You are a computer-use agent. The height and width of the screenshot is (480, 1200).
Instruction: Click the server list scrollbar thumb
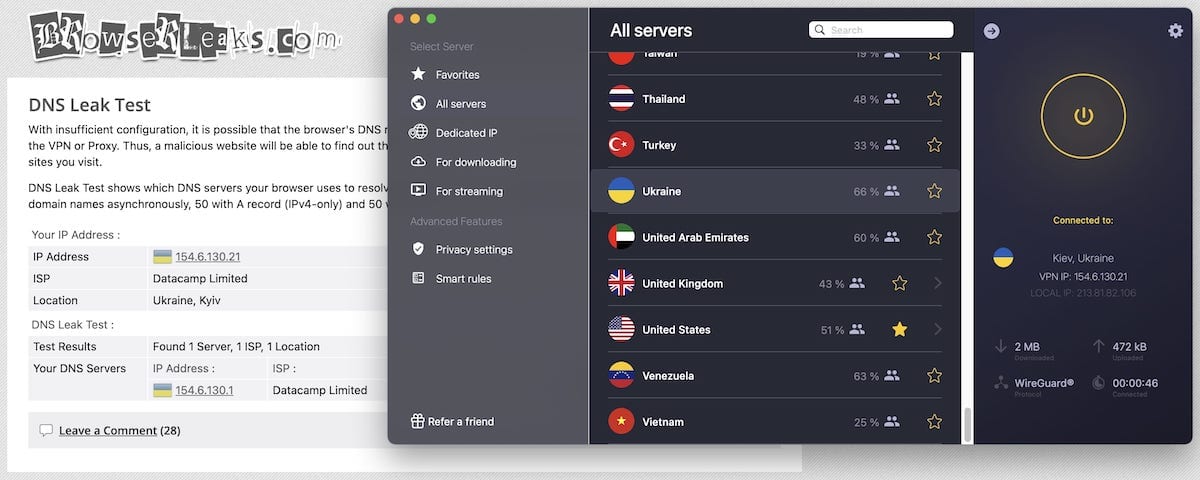click(967, 425)
